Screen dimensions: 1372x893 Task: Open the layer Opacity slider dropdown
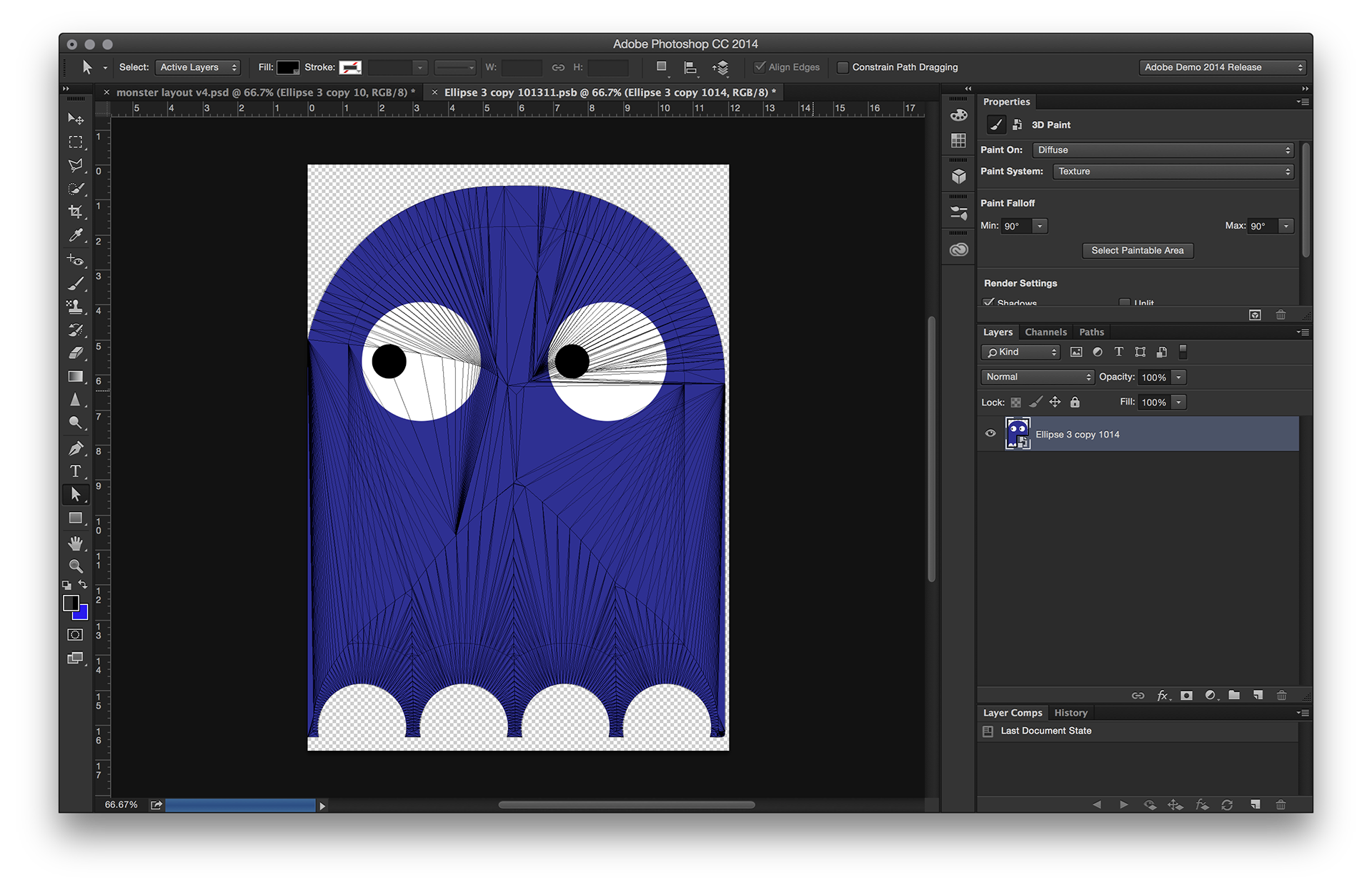coord(1179,377)
